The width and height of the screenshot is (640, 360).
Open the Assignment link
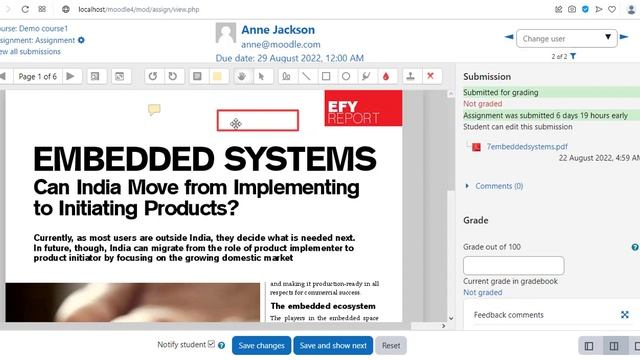[55, 40]
